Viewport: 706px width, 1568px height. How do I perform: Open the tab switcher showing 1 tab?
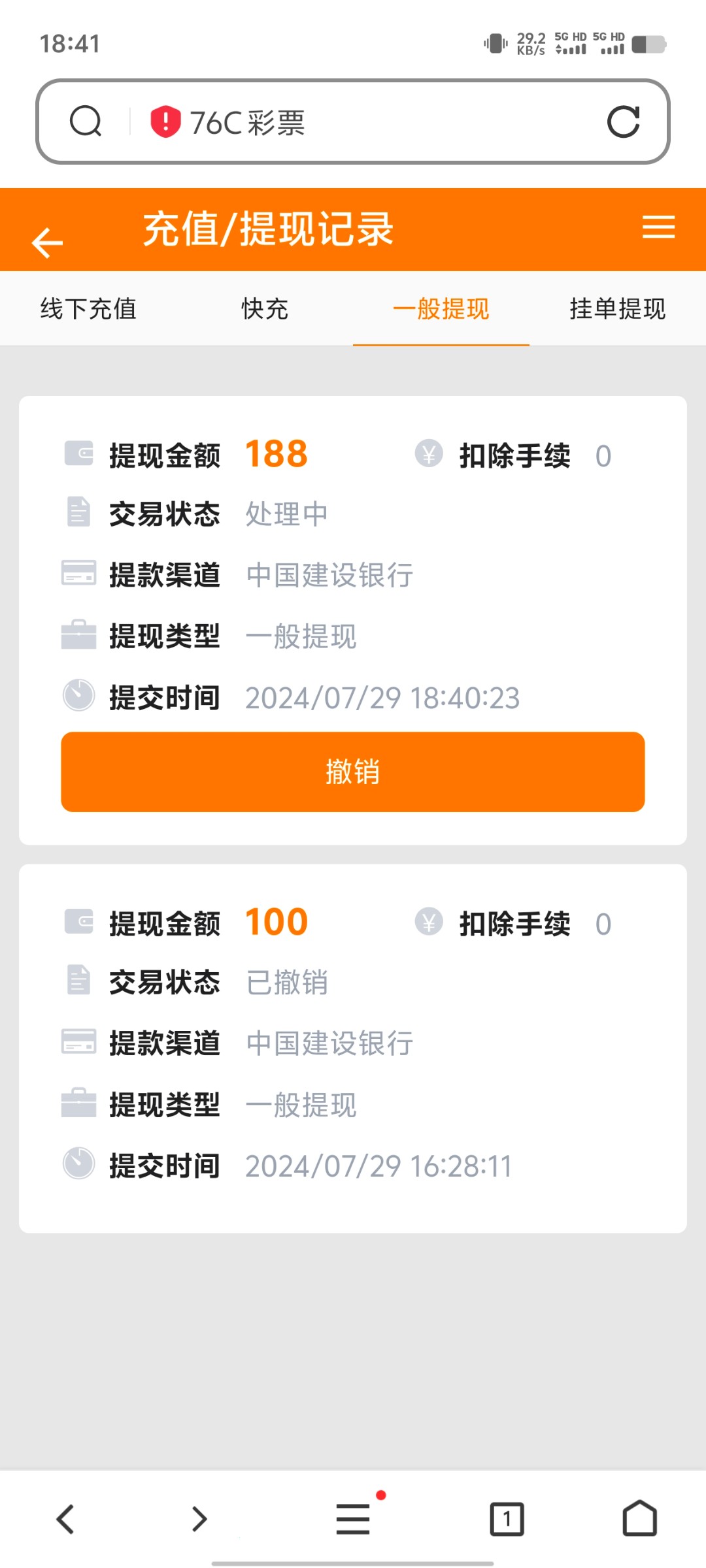click(x=507, y=1518)
